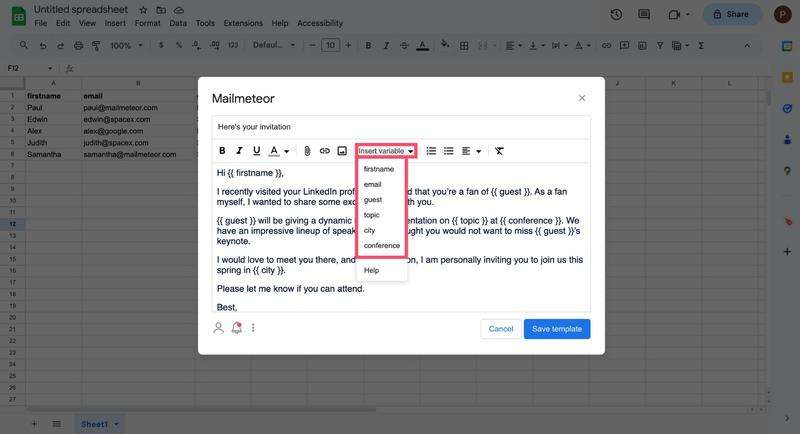Click create a filter icon
This screenshot has width=800, height=434.
(x=660, y=45)
